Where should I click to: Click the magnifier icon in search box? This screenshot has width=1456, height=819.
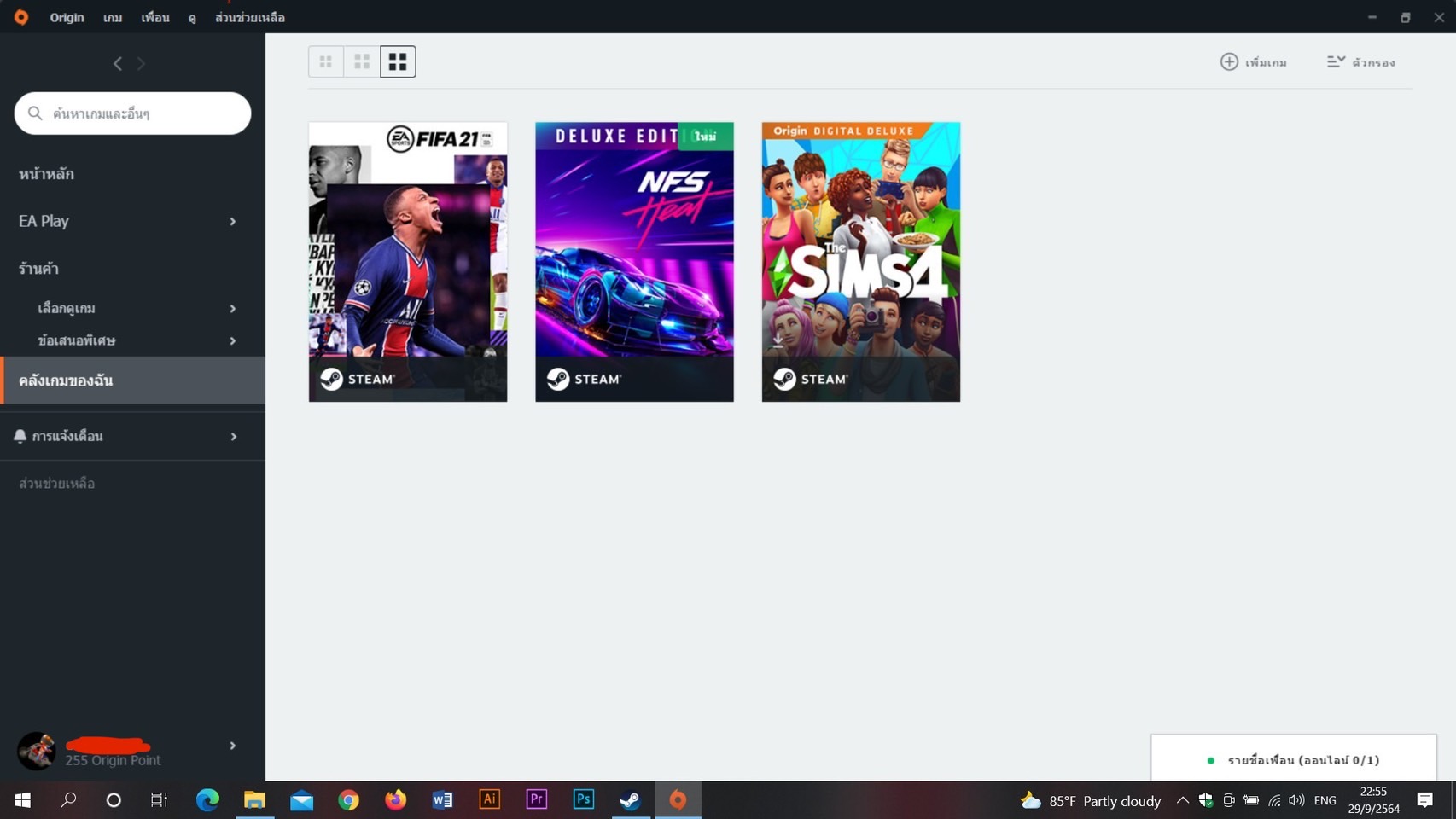[35, 113]
